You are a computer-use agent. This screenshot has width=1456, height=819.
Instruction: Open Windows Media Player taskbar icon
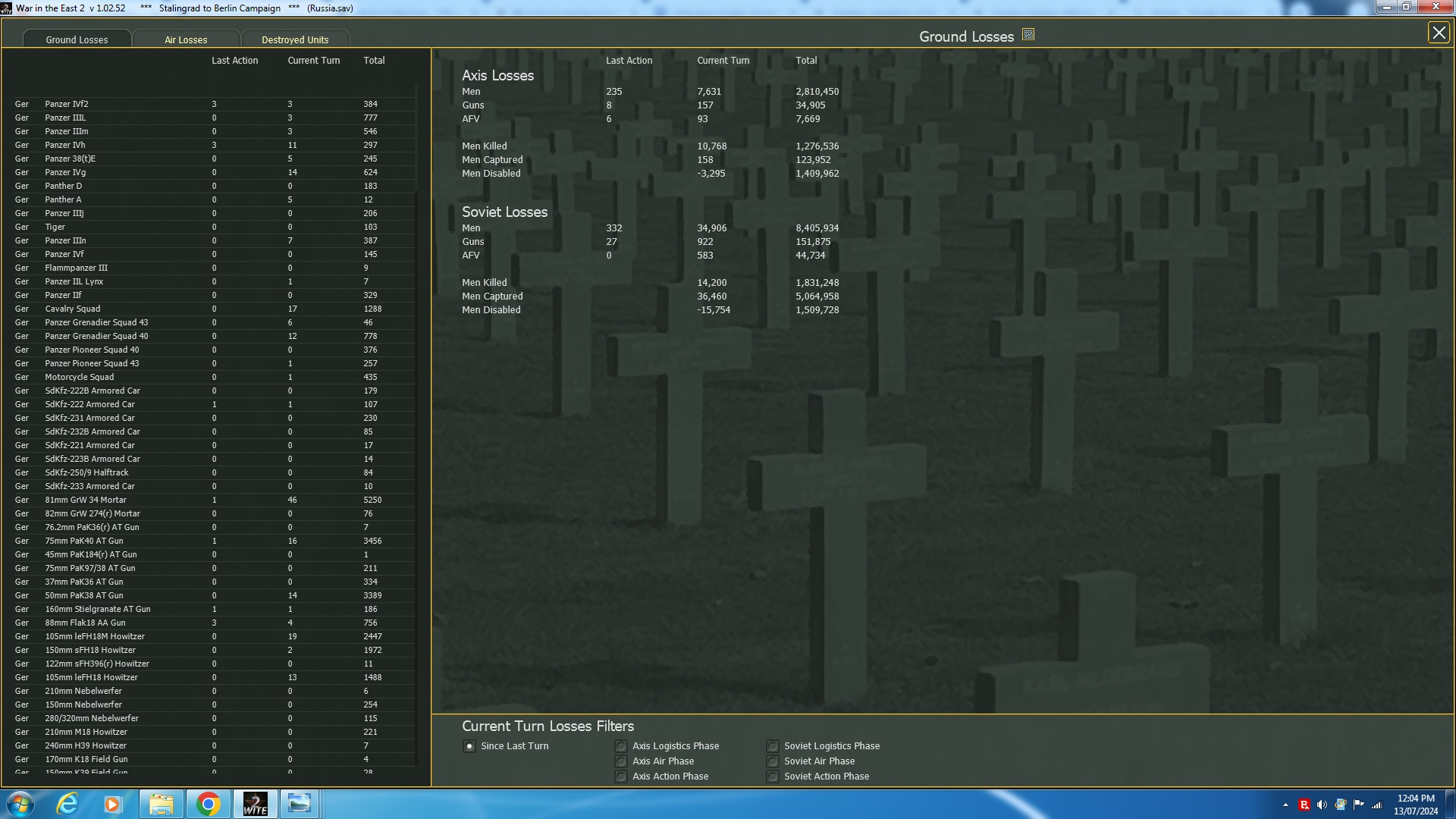pyautogui.click(x=112, y=804)
